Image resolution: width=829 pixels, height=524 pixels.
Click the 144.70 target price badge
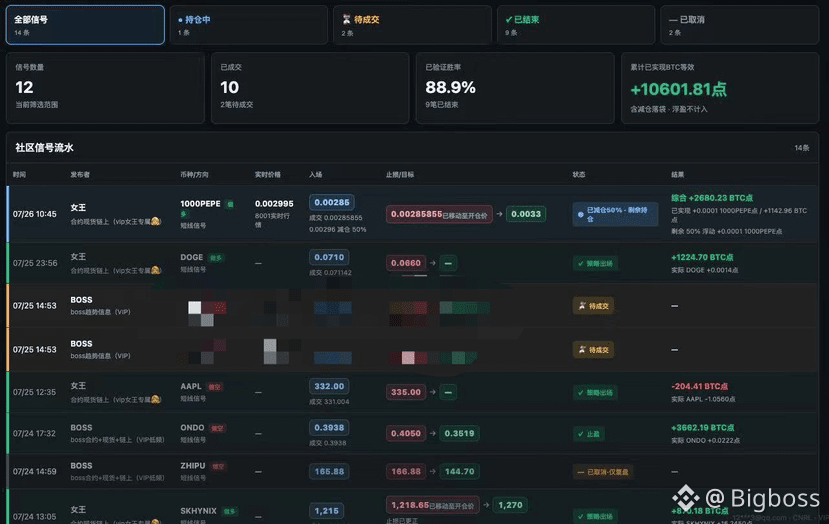pos(459,471)
